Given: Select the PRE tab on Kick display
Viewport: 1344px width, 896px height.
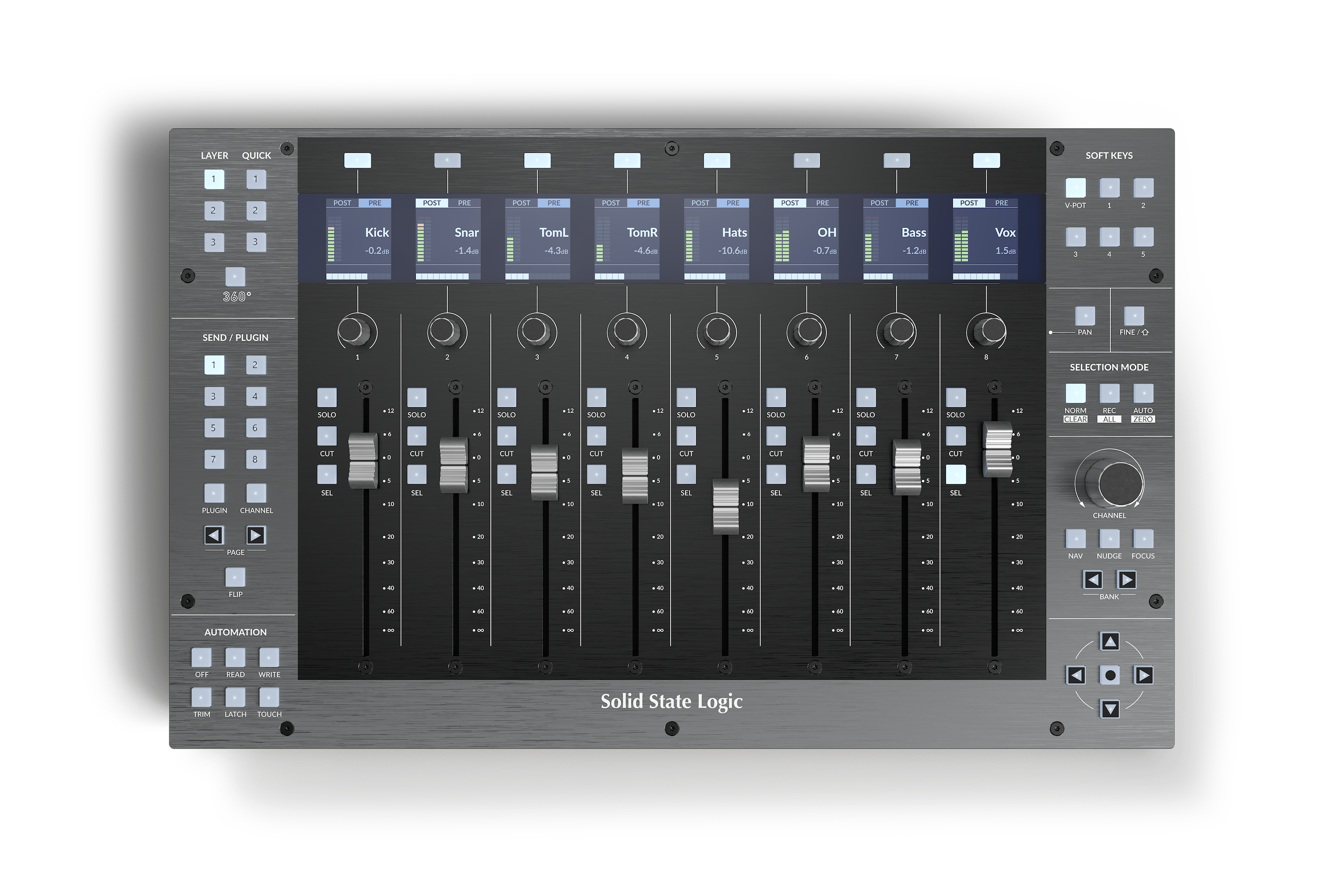Looking at the screenshot, I should pos(375,203).
